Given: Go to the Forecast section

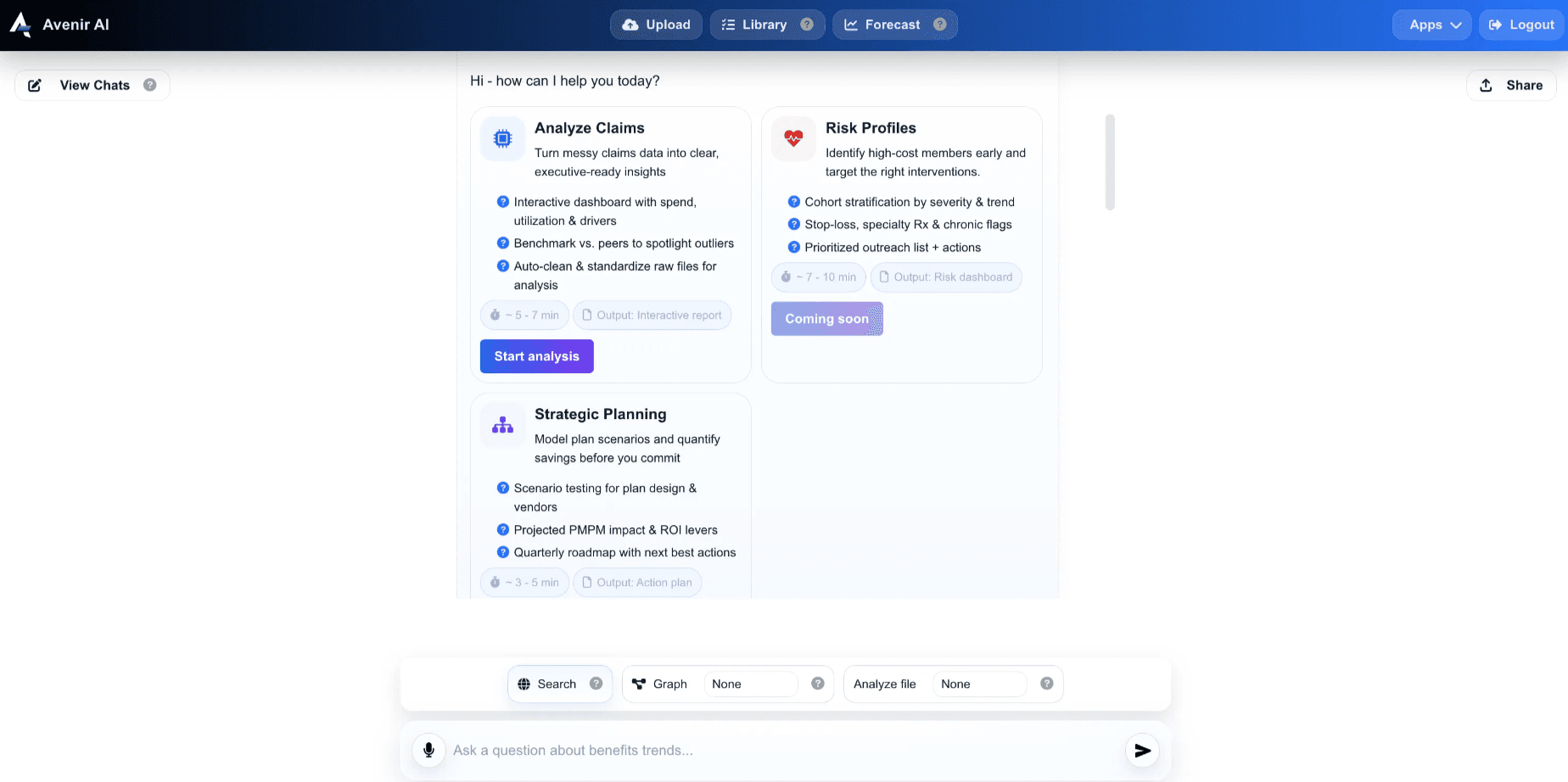Looking at the screenshot, I should 882,25.
